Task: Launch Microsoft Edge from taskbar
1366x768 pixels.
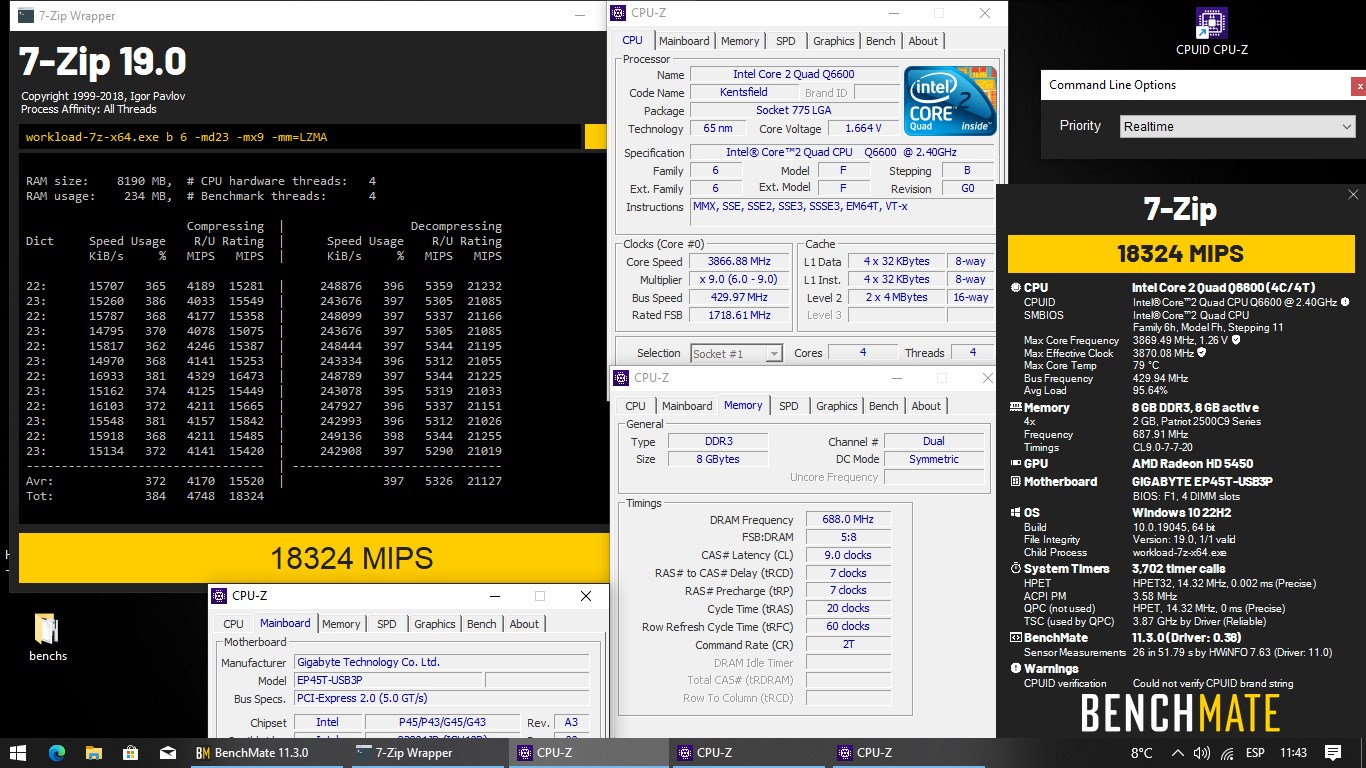Action: coord(56,753)
